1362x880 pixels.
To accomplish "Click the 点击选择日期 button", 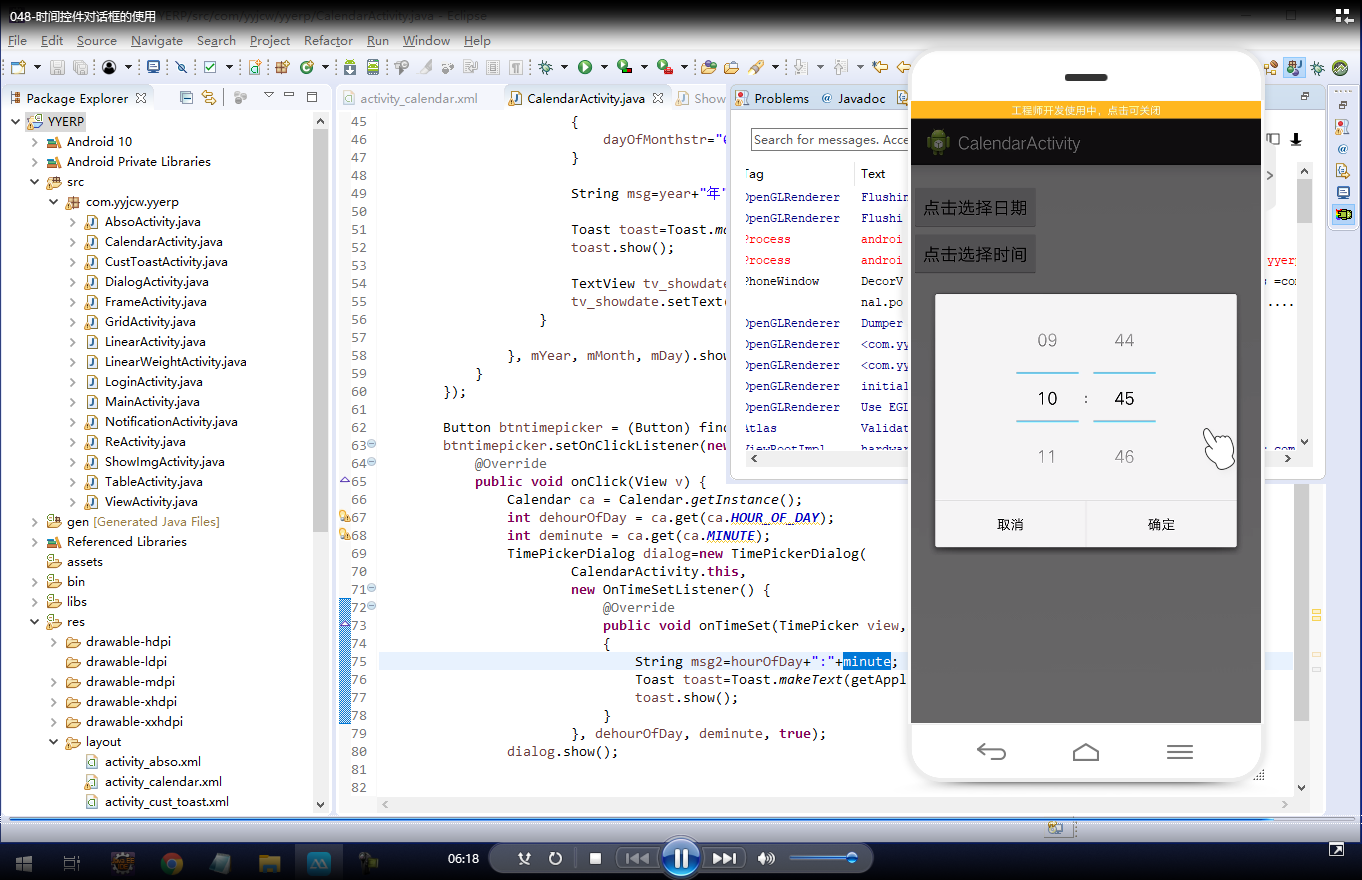I will click(974, 208).
